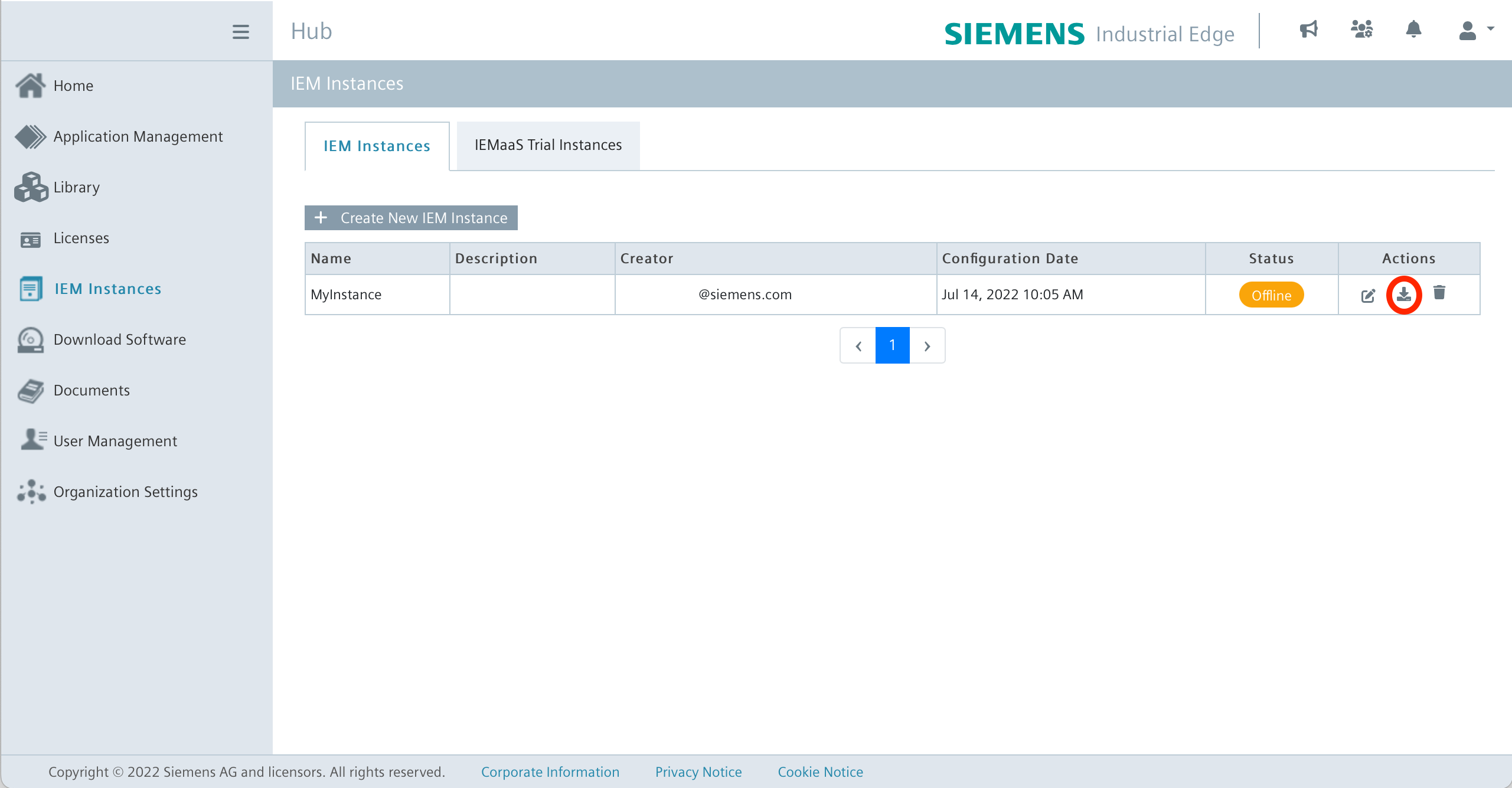Collapse sidebar with hamburger menu icon
This screenshot has height=788, width=1512.
coord(240,32)
